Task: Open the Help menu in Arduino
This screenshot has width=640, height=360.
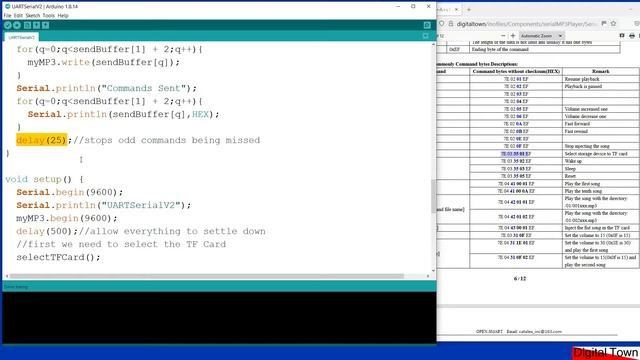Action: [63, 16]
